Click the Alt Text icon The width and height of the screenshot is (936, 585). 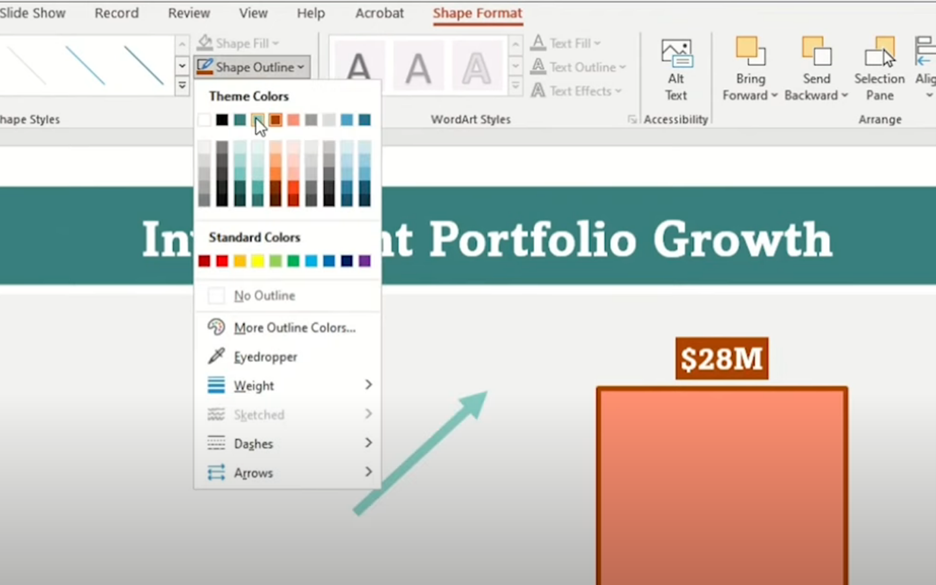[x=676, y=56]
